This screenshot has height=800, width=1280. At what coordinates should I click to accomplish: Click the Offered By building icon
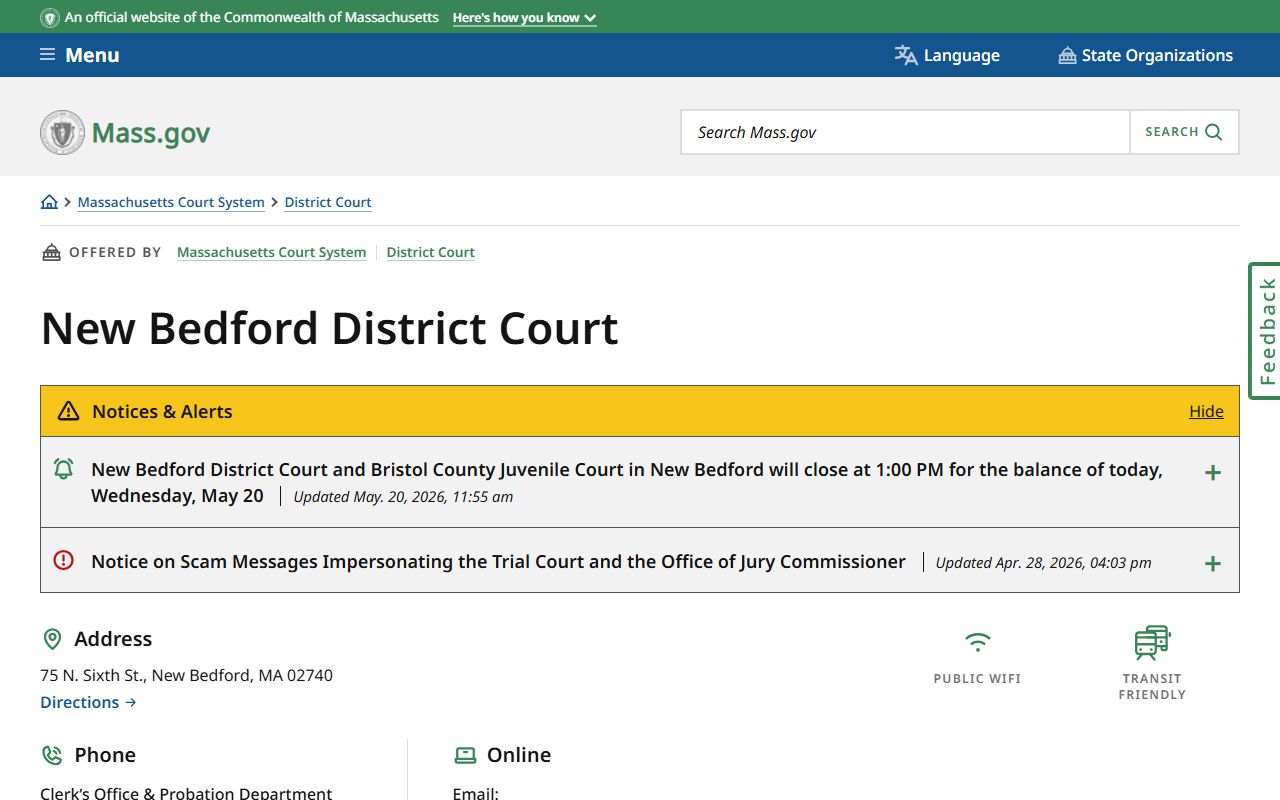click(51, 252)
